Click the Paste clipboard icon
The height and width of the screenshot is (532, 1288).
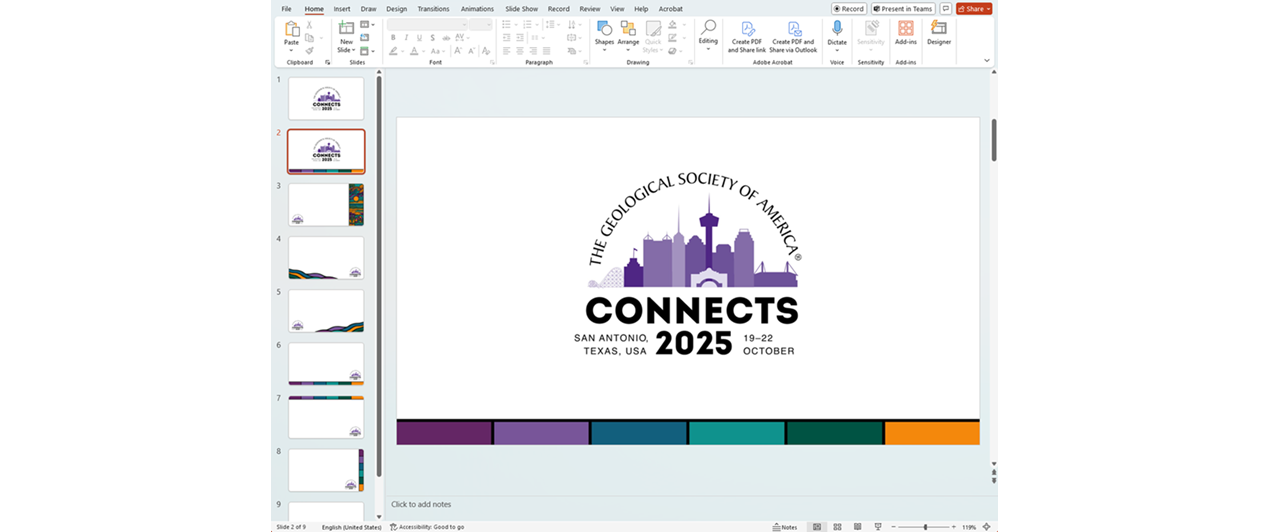291,30
